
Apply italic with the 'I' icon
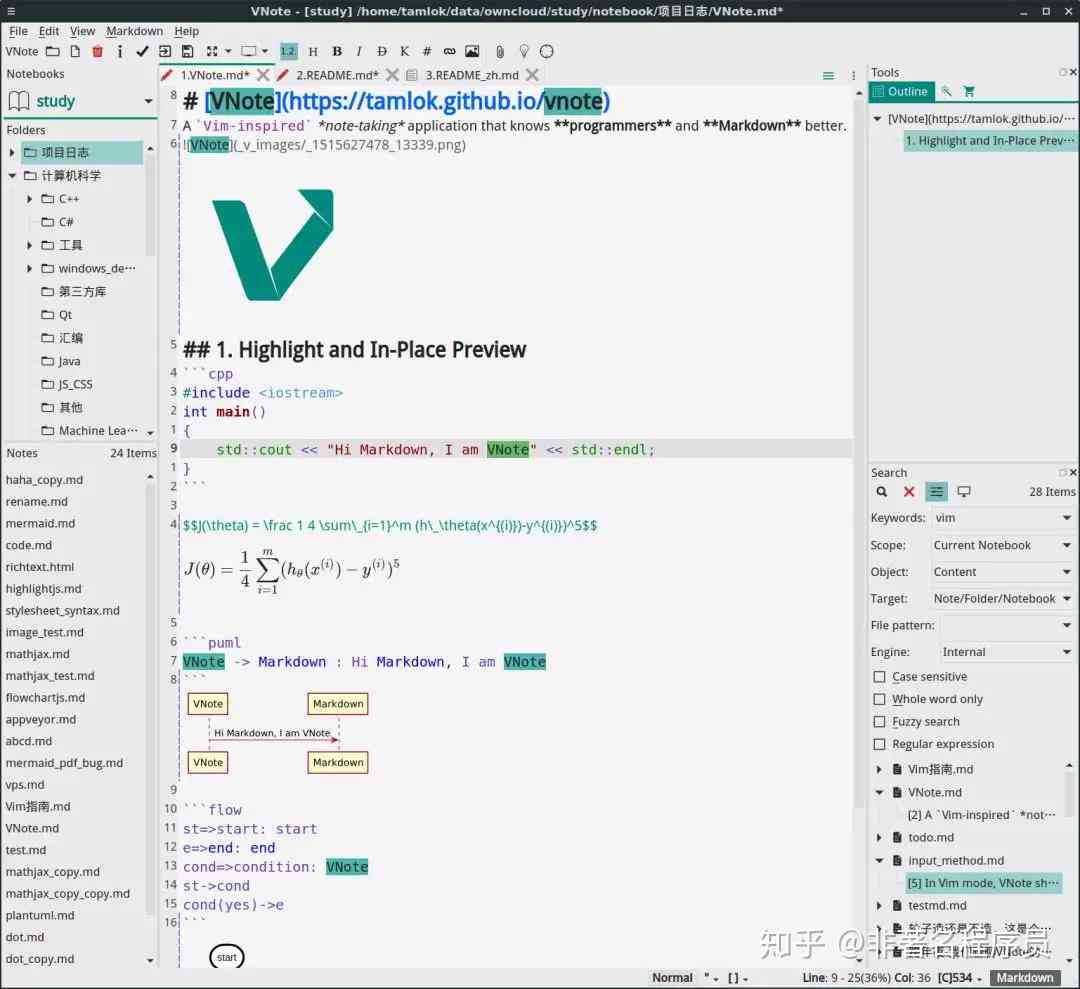point(359,51)
